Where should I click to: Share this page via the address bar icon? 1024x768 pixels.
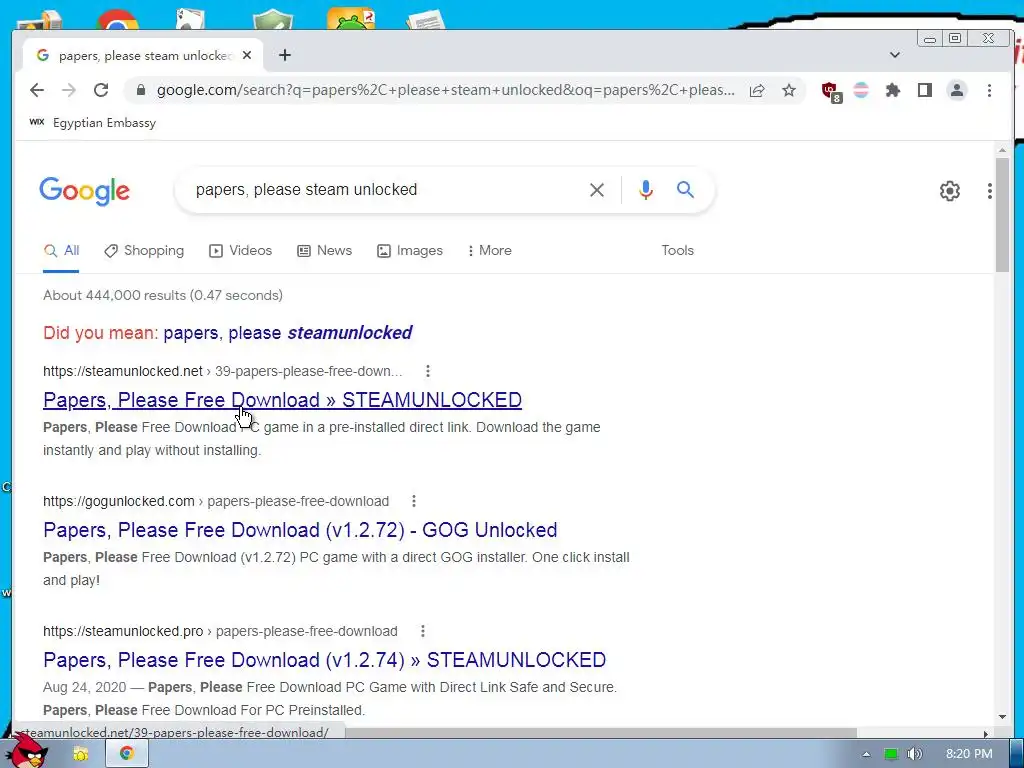[757, 90]
